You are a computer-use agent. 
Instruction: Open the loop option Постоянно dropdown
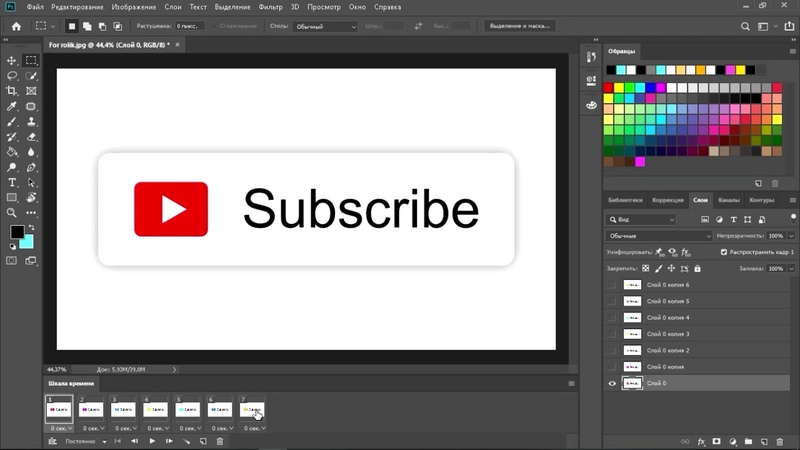tap(86, 441)
